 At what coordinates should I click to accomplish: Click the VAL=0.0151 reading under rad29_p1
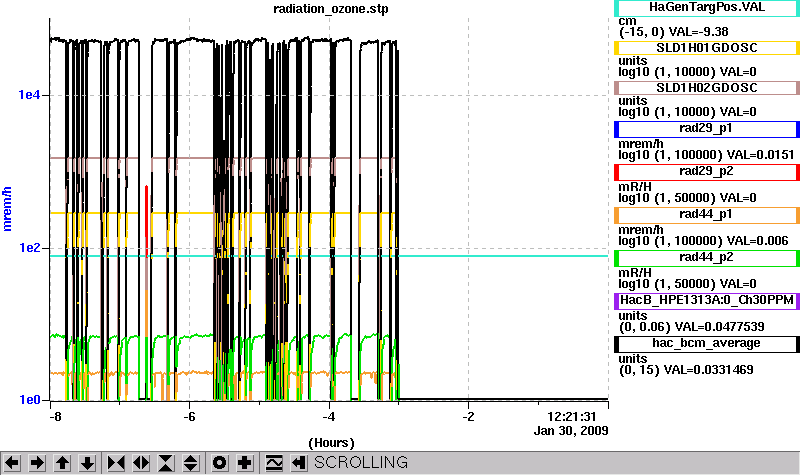coord(760,155)
